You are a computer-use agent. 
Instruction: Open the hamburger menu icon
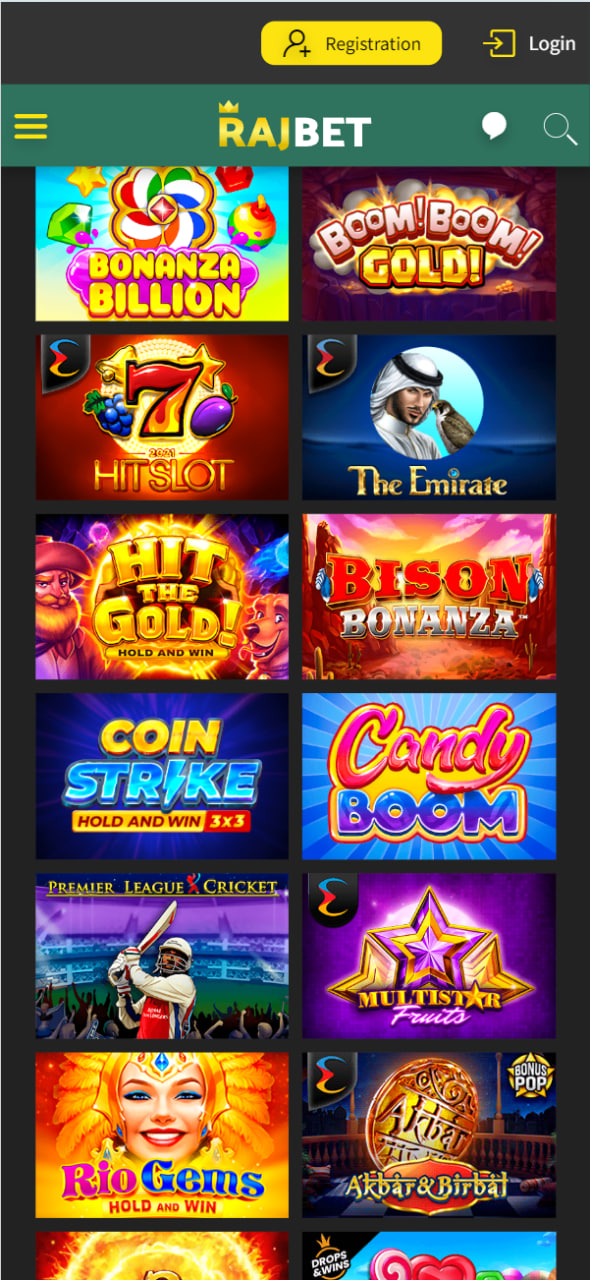(31, 127)
